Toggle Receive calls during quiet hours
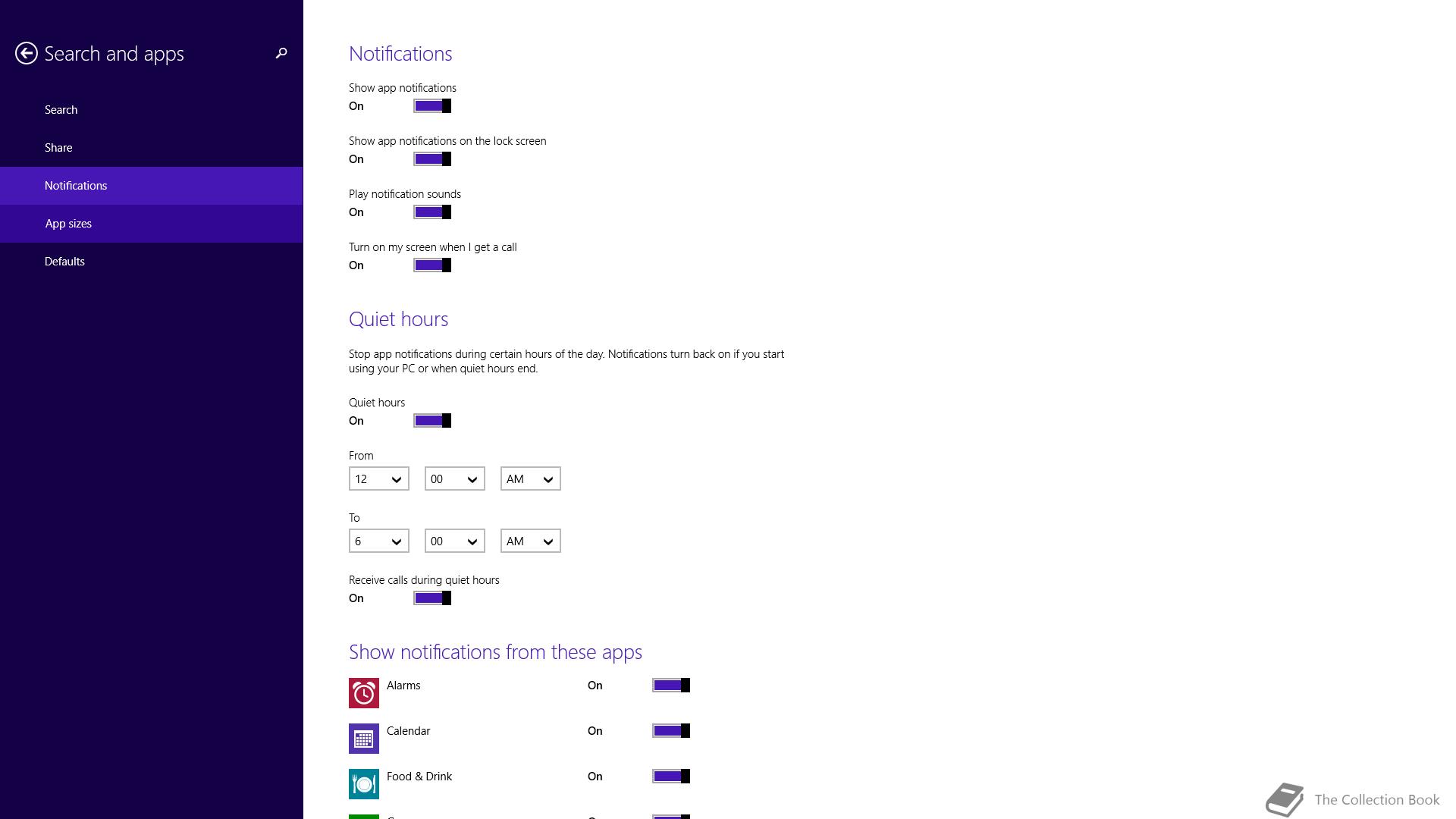This screenshot has height=819, width=1456. [432, 598]
